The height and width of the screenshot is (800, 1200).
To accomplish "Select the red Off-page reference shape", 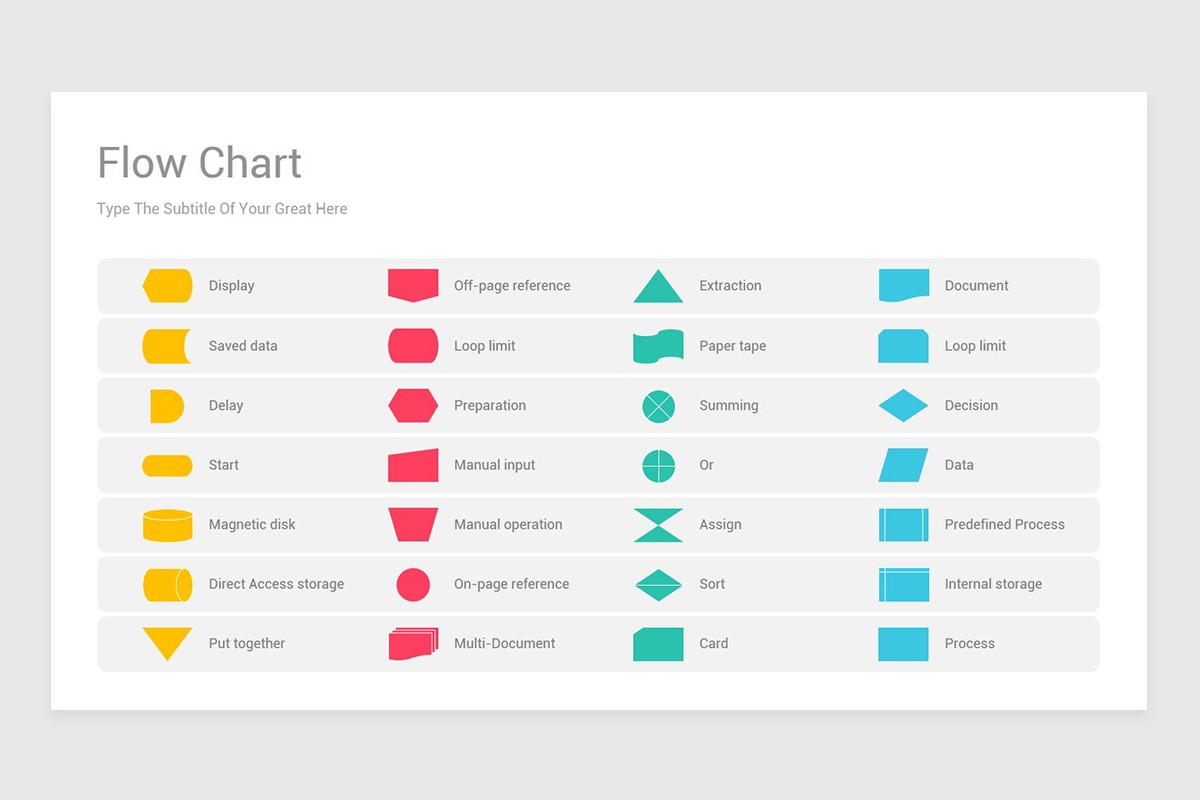I will 413,285.
